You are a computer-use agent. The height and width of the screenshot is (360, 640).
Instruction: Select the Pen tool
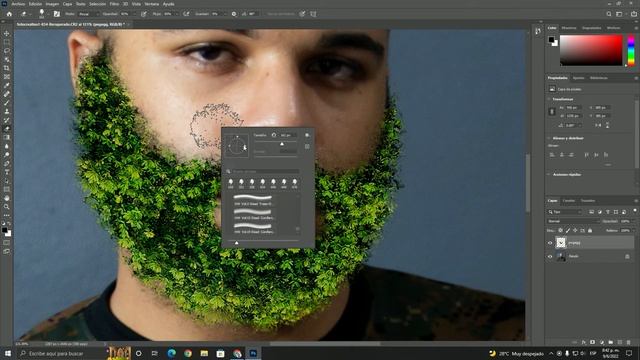point(7,164)
